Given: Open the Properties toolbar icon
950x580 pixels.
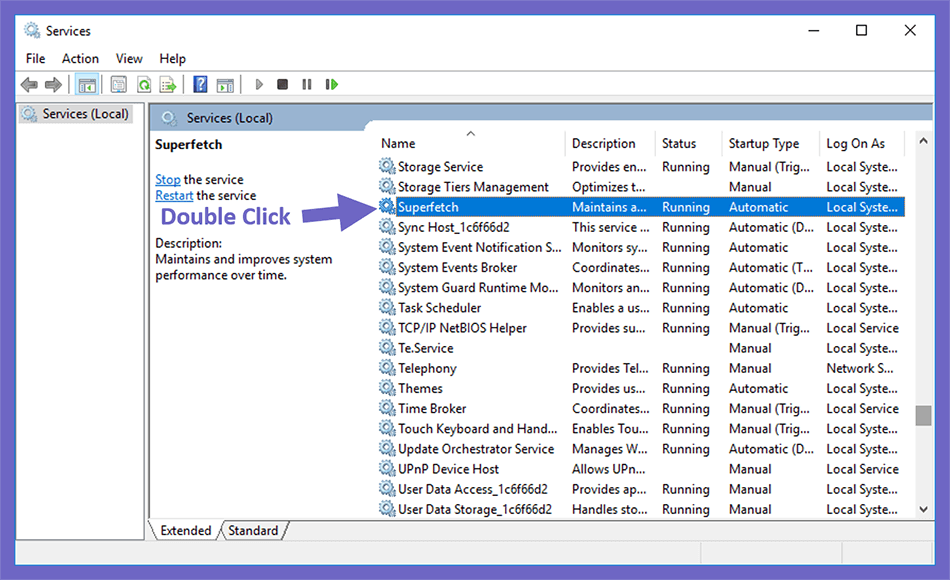Looking at the screenshot, I should pos(119,84).
